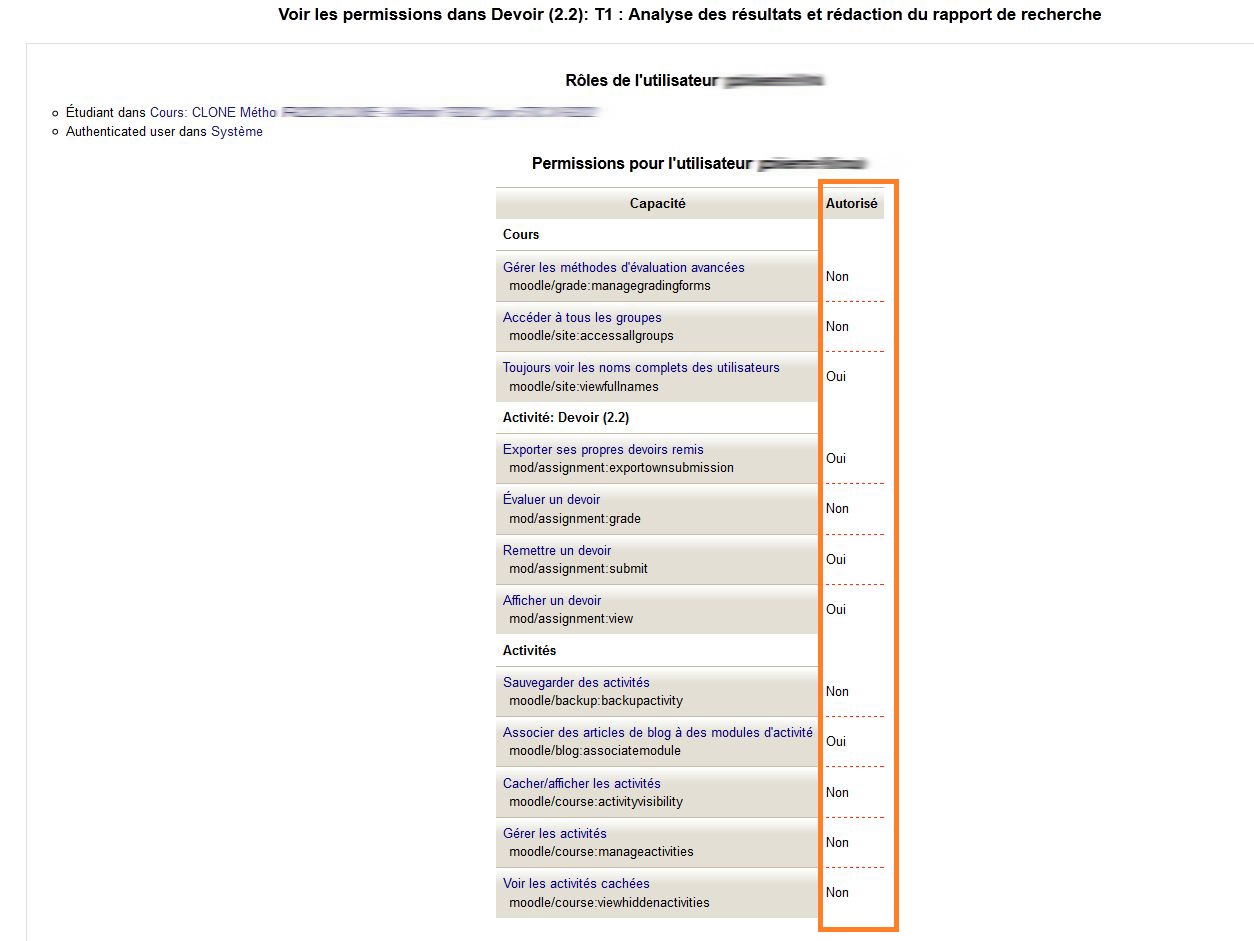
Task: Open 'Toujours voir les noms complets' capability
Action: pos(641,367)
